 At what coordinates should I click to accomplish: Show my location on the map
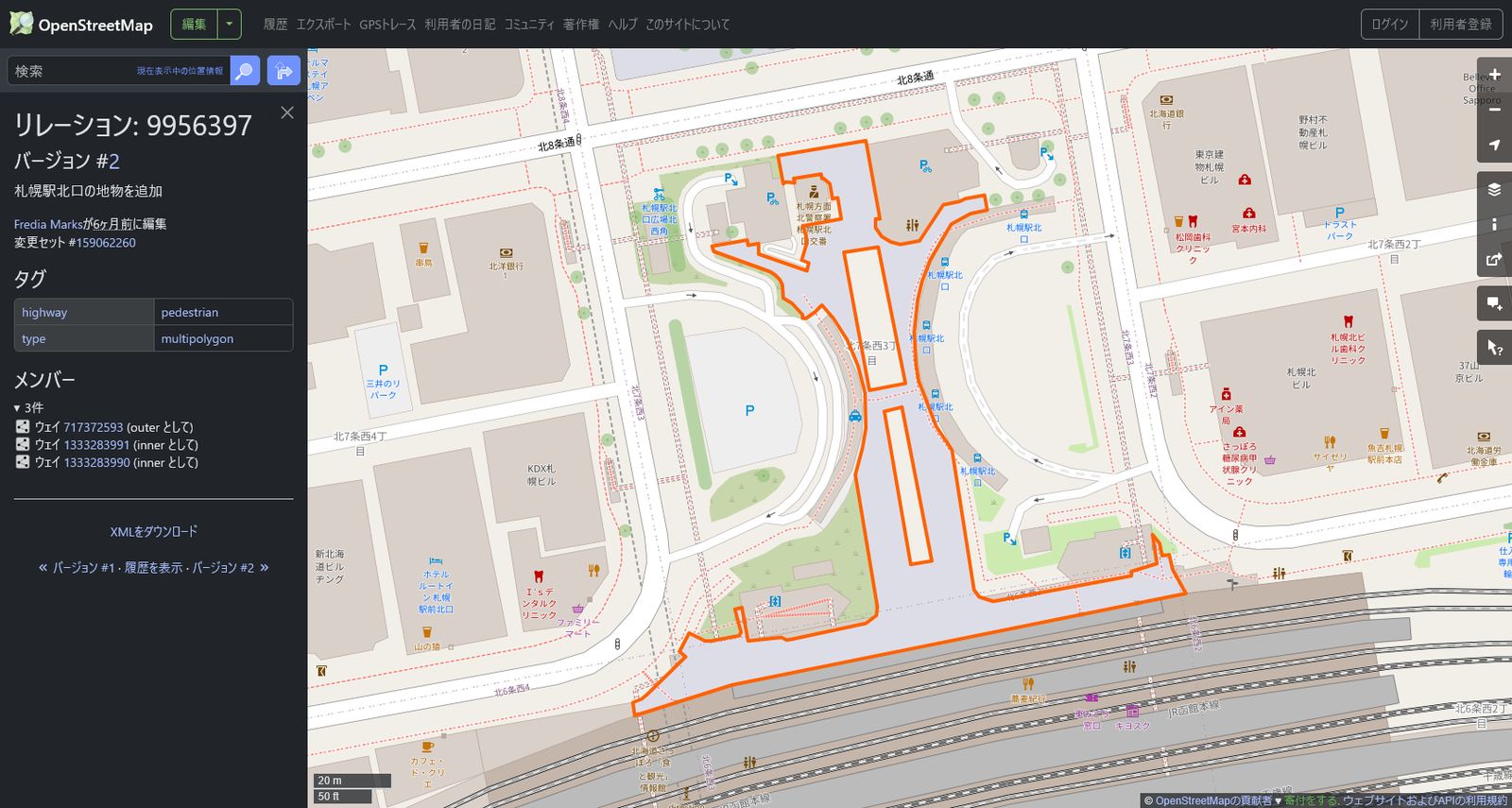point(1494,145)
